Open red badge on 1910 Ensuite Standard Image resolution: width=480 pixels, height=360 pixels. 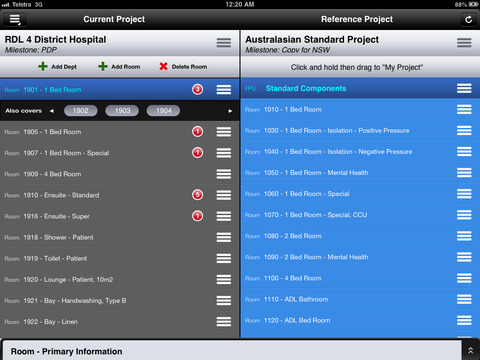tap(197, 195)
